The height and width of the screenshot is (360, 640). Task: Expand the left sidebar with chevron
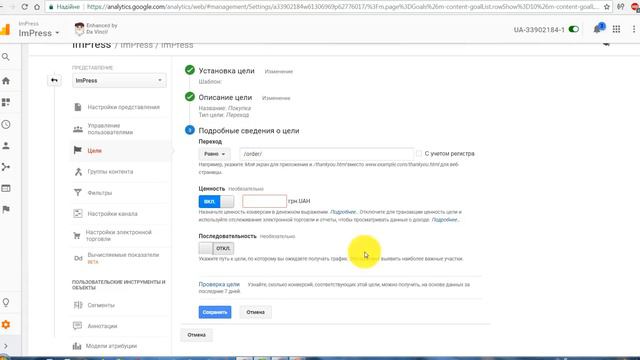tap(6, 346)
